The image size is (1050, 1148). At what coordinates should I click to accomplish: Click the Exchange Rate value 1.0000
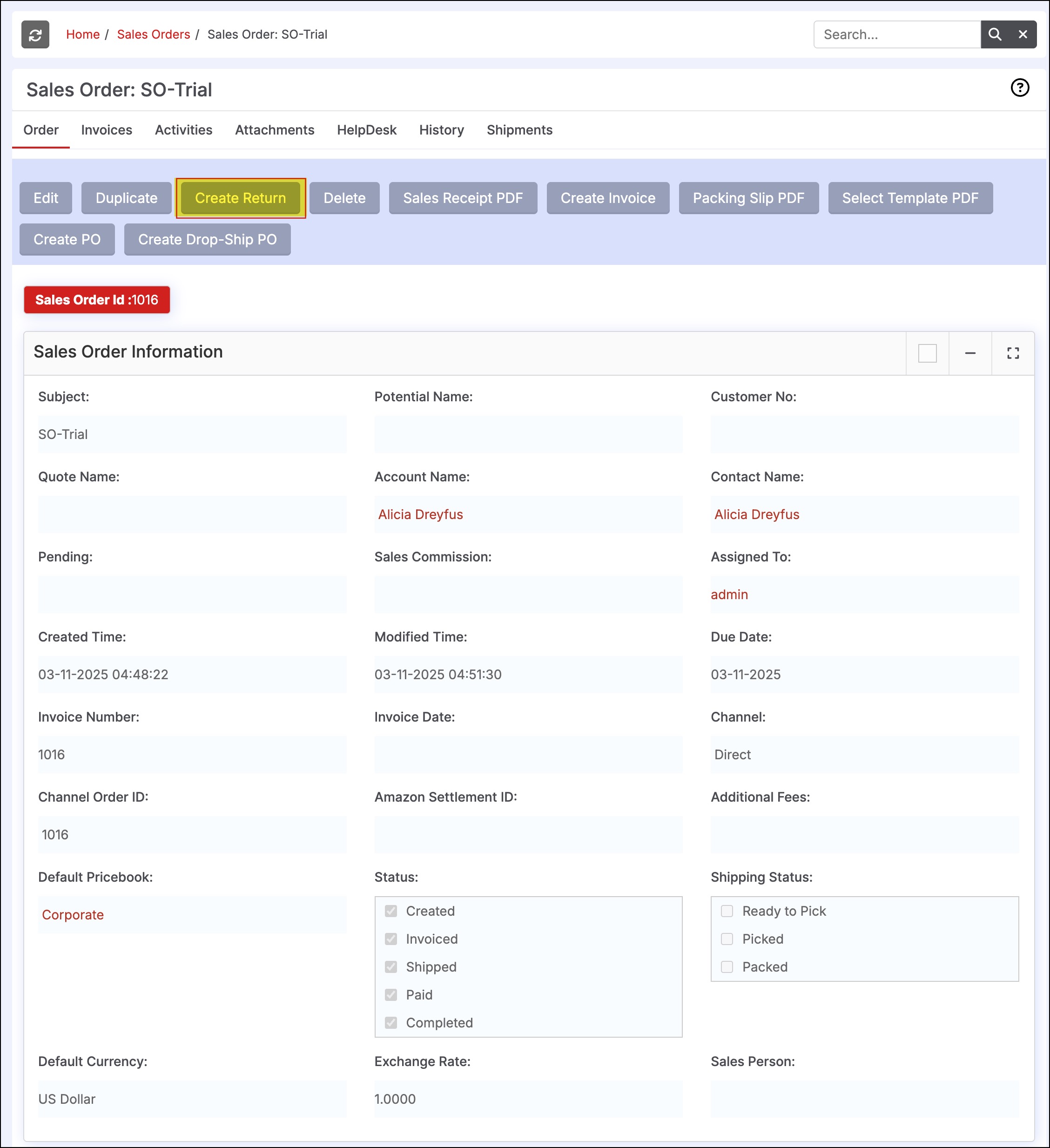click(x=395, y=1099)
